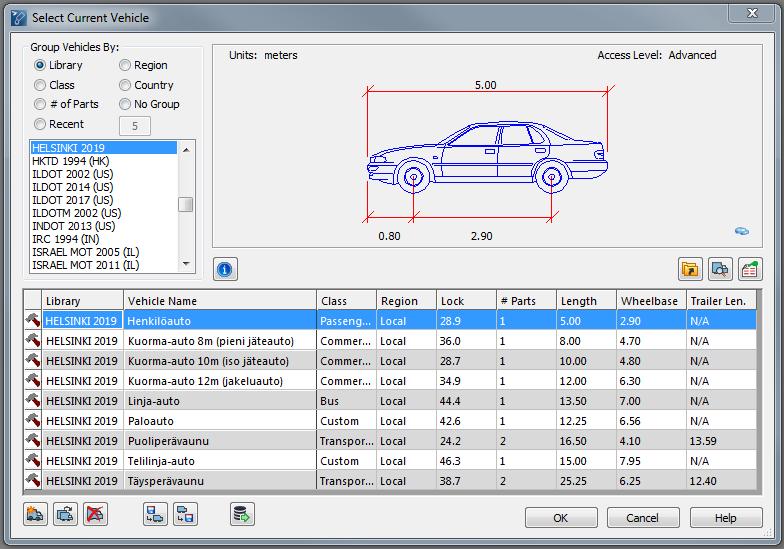This screenshot has width=784, height=549.
Task: Click the recent count input field
Action: point(134,126)
